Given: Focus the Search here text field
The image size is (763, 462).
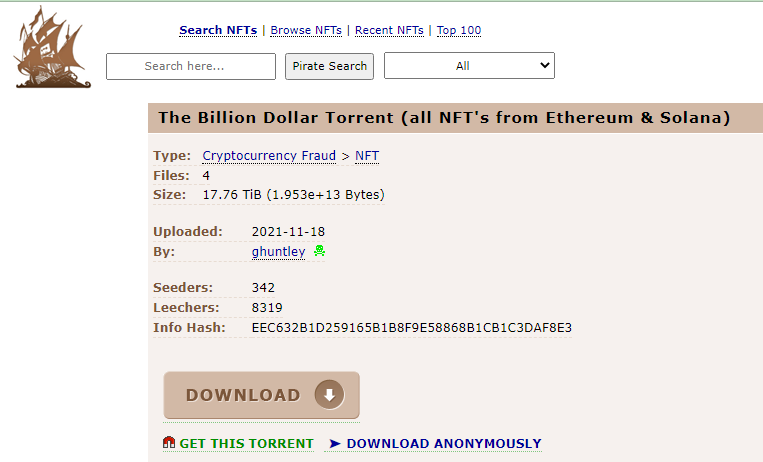Looking at the screenshot, I should coord(191,66).
